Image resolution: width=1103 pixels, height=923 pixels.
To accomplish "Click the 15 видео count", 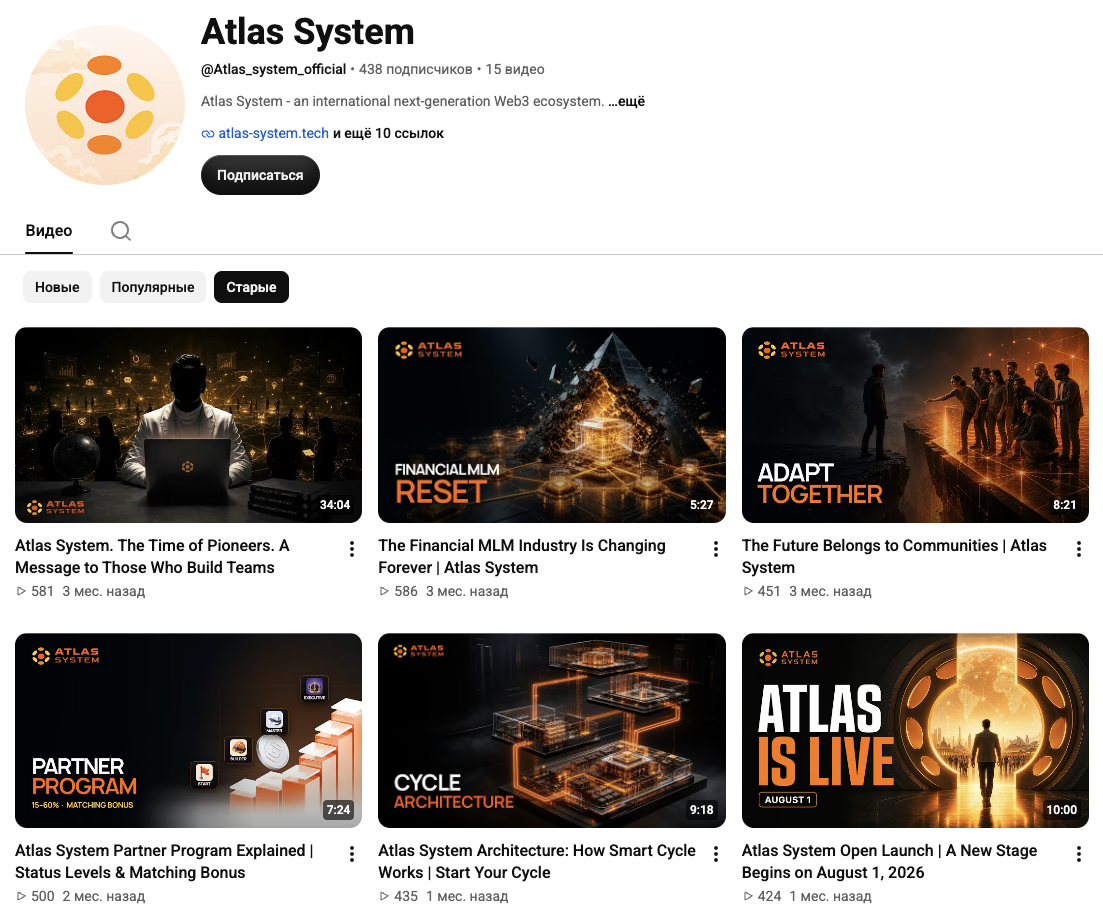I will (x=515, y=69).
